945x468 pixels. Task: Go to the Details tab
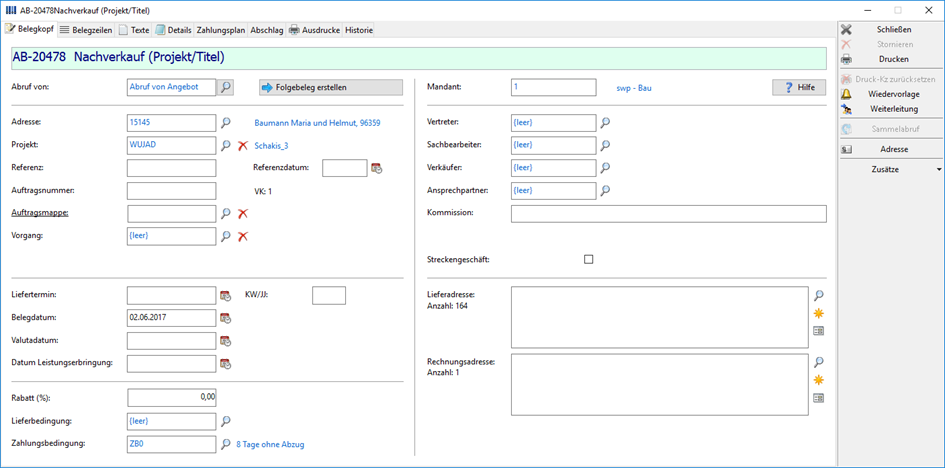(x=174, y=30)
